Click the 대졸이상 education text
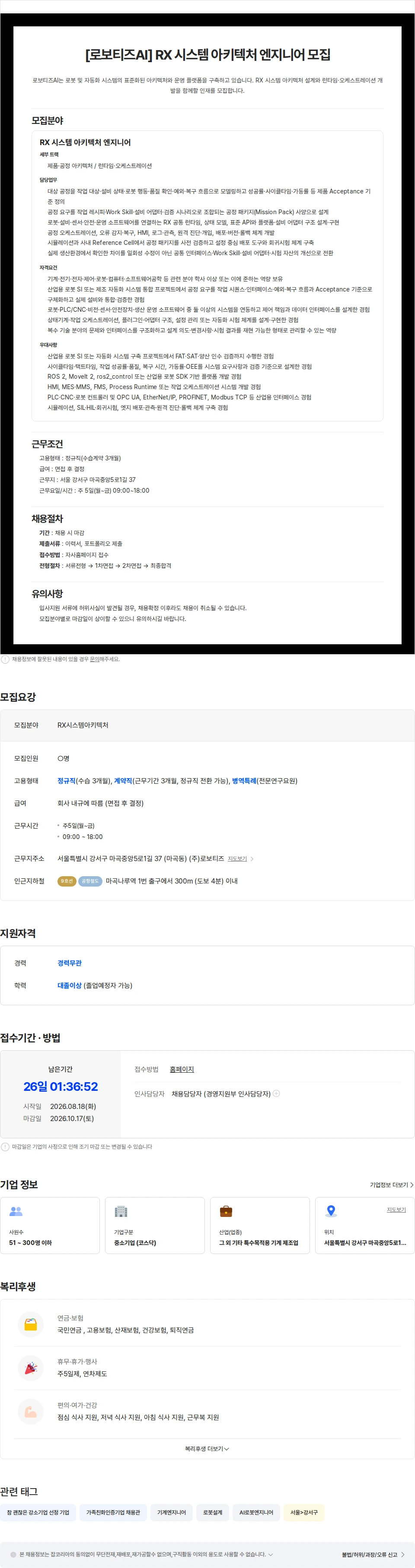 [70, 985]
